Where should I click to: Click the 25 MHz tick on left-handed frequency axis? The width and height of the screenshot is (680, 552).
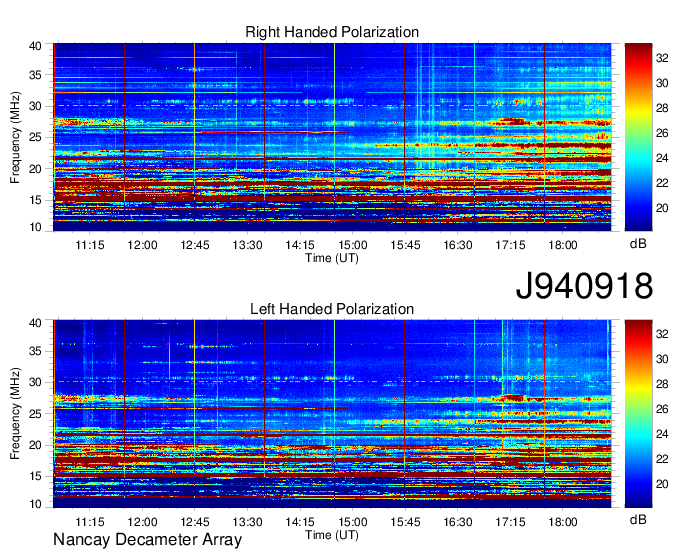point(35,414)
